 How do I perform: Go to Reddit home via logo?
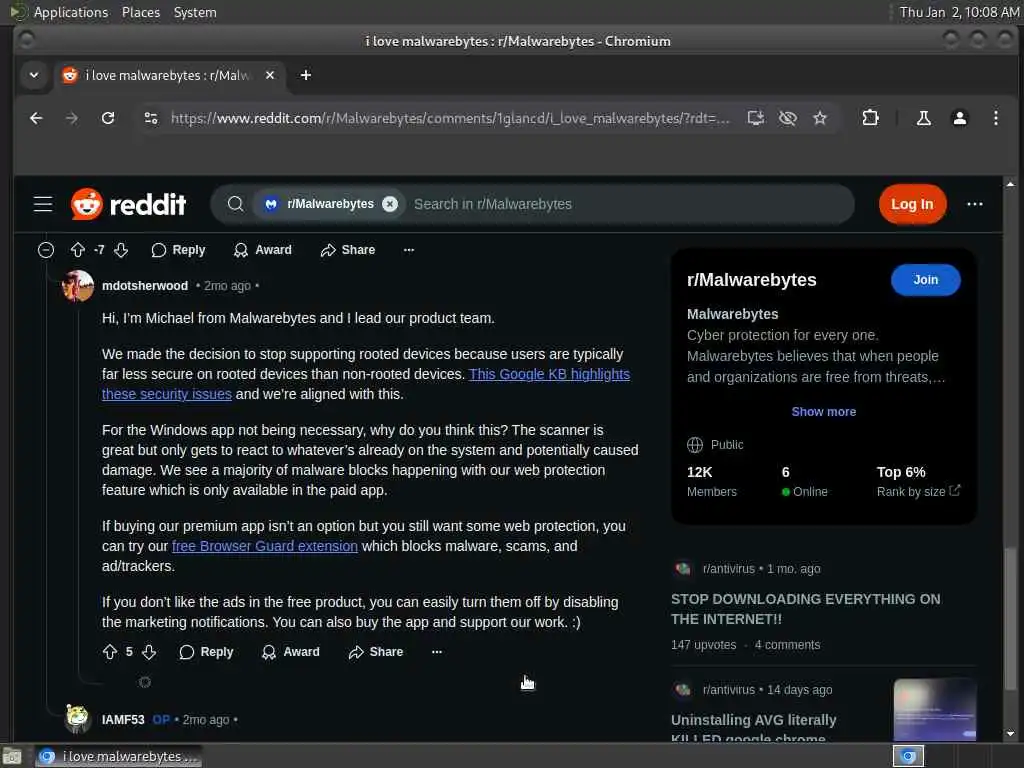[129, 204]
